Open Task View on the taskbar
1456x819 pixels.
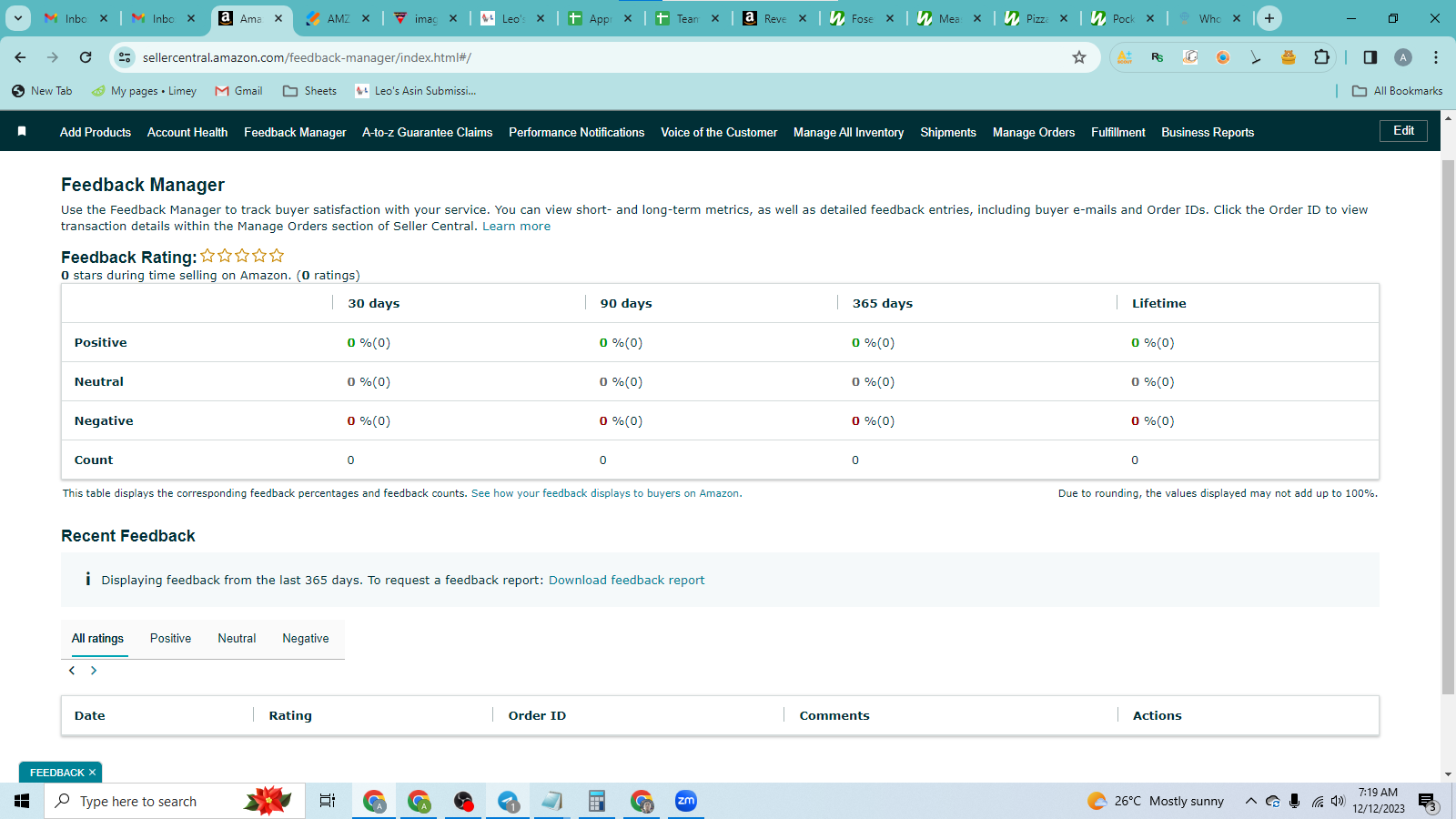(x=328, y=801)
